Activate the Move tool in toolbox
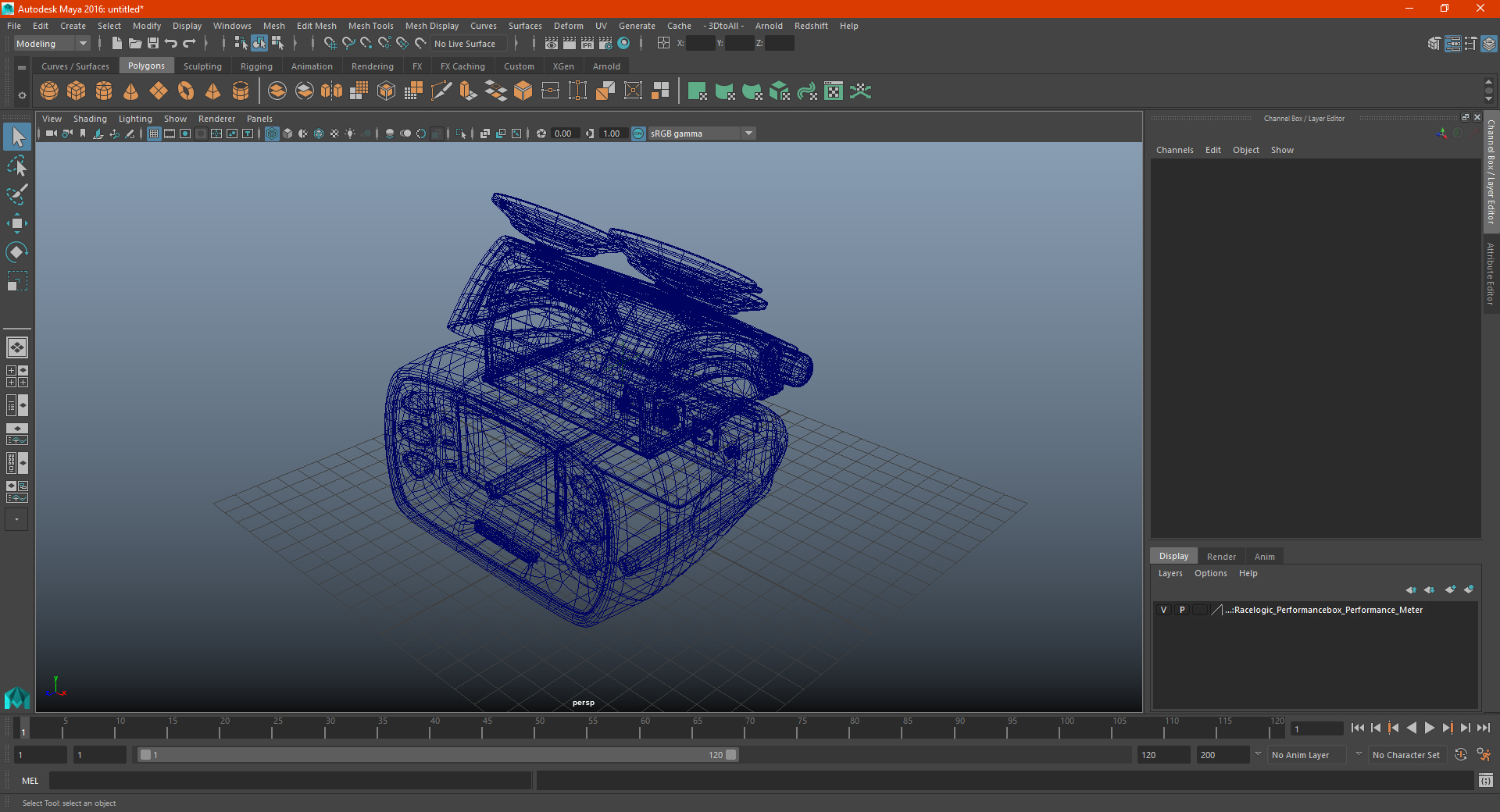This screenshot has height=812, width=1500. click(x=17, y=223)
